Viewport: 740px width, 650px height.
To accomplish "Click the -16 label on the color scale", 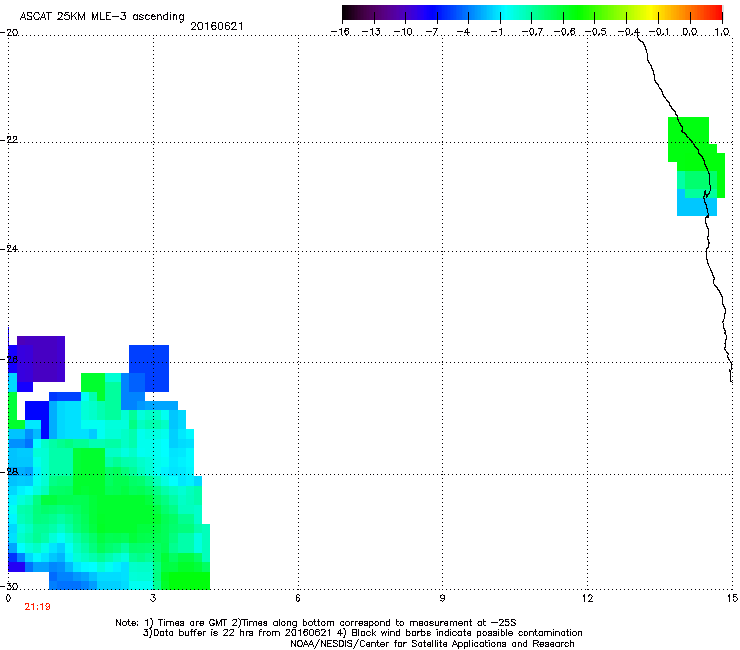I will (x=340, y=32).
